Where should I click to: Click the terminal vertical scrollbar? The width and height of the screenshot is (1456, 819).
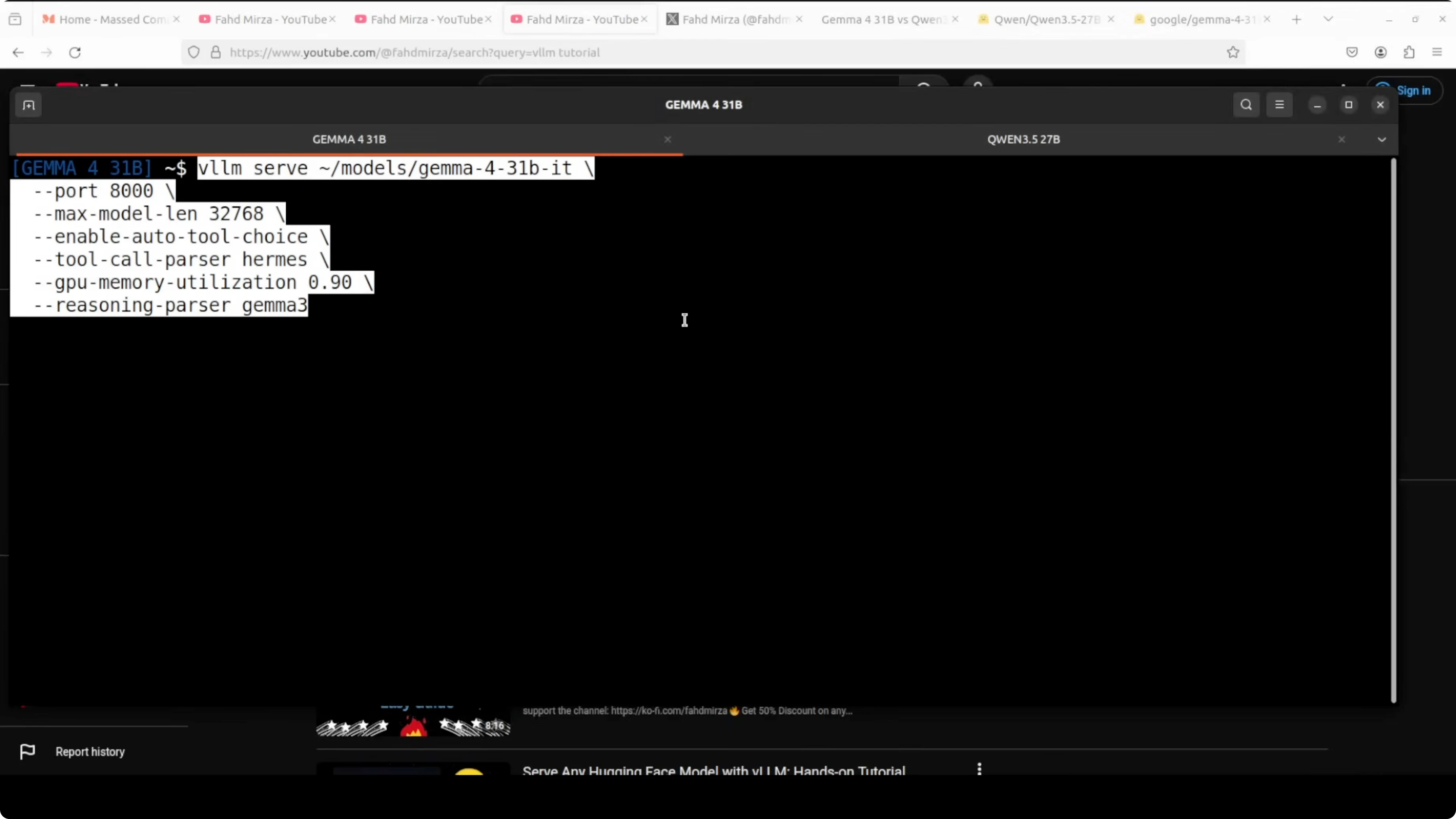tap(1393, 430)
